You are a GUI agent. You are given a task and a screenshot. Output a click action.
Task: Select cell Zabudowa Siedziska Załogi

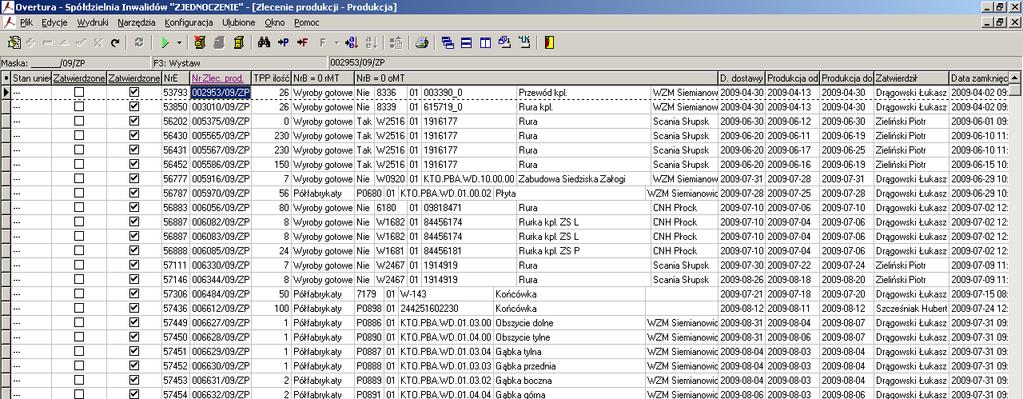click(583, 179)
